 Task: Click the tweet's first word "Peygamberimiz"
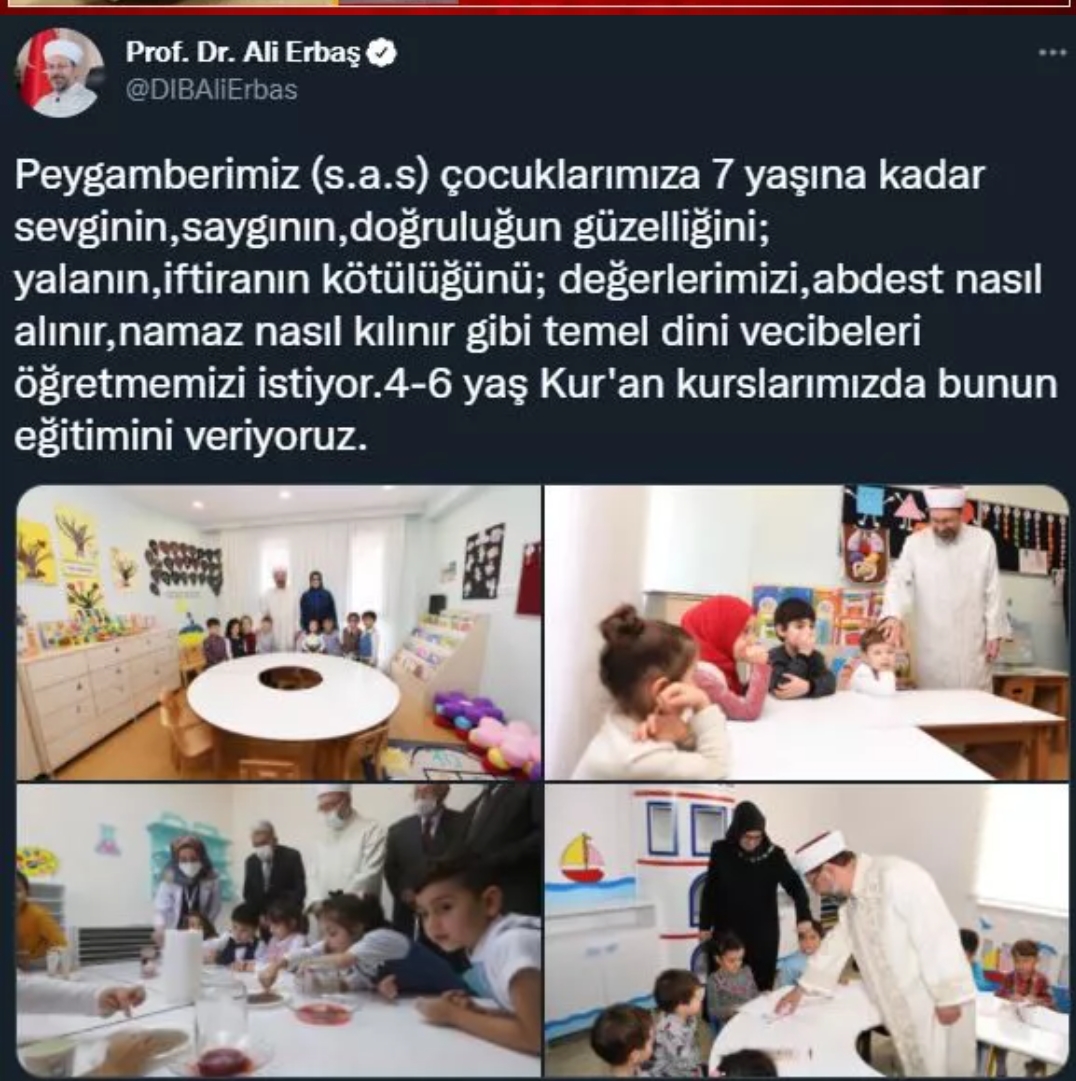click(157, 175)
